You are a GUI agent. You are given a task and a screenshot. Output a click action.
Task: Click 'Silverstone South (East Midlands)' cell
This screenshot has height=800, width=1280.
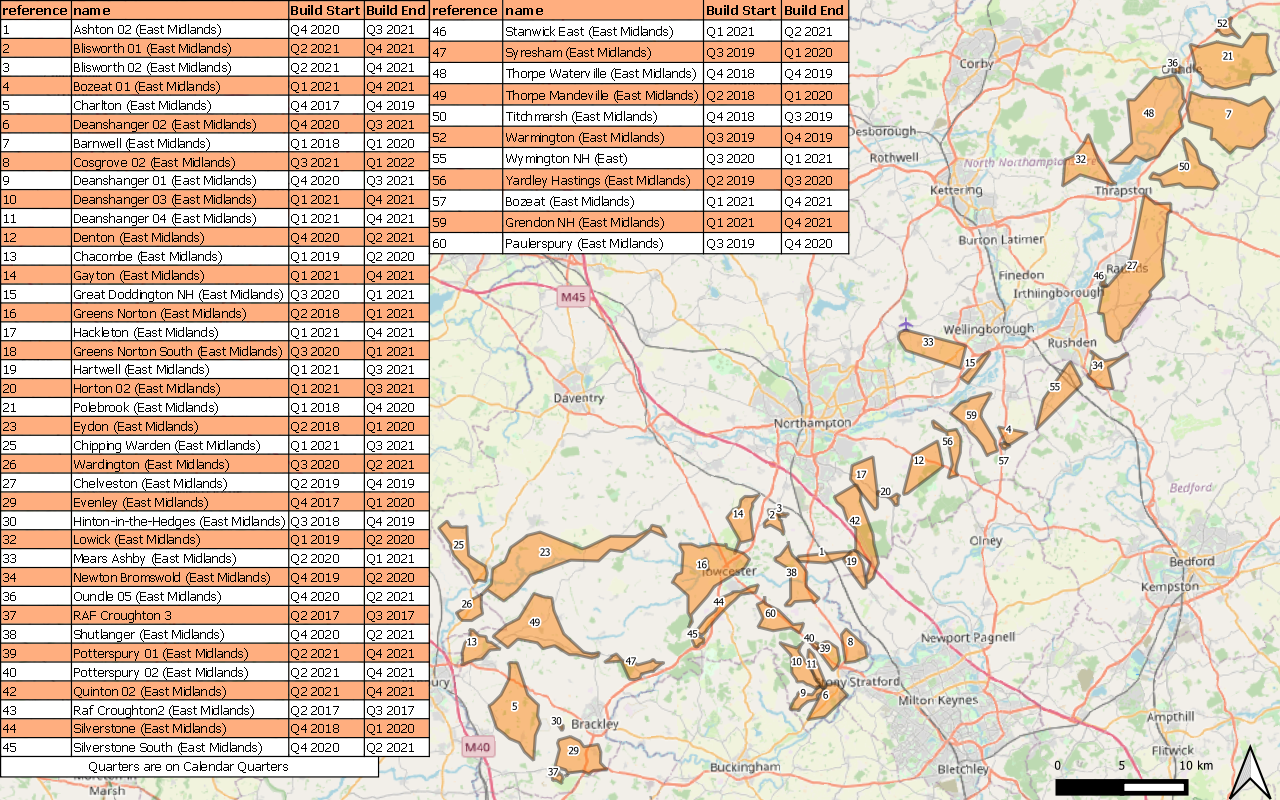(x=179, y=747)
